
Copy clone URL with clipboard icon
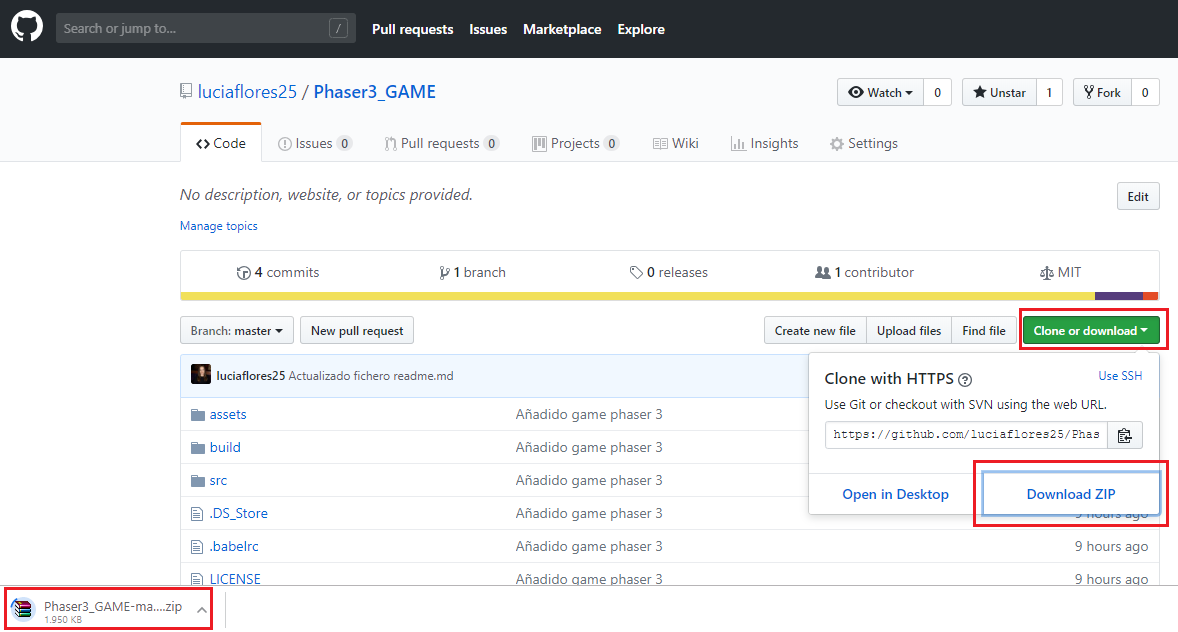pos(1125,435)
